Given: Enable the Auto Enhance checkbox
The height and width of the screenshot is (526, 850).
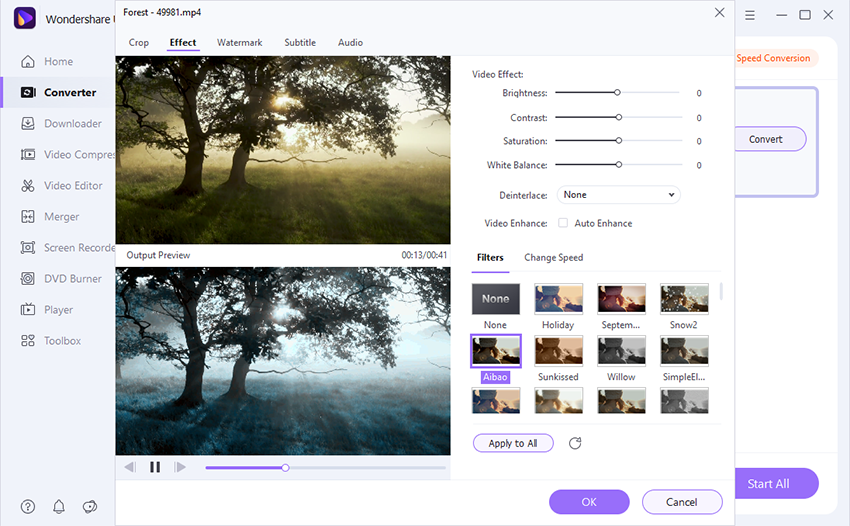Looking at the screenshot, I should 563,223.
